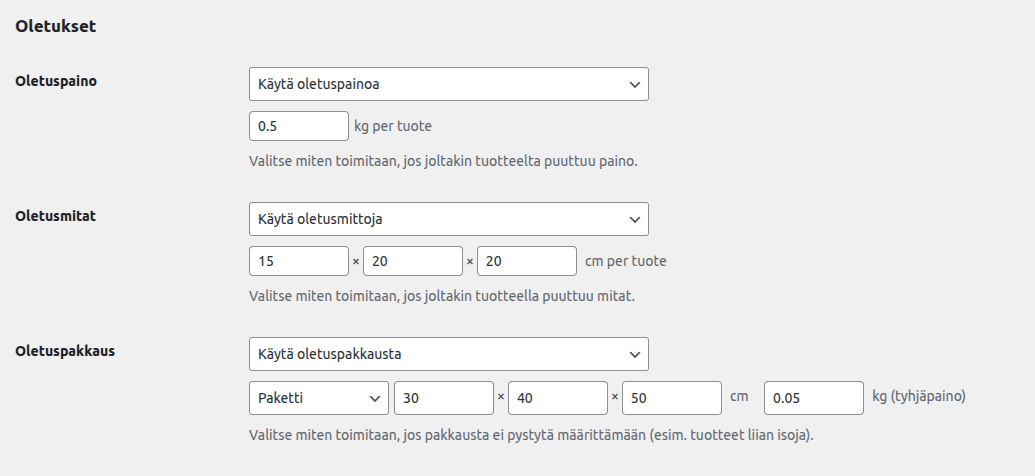Select the last Oletusmitat dimension field before cm
This screenshot has height=476, width=1035.
(526, 261)
